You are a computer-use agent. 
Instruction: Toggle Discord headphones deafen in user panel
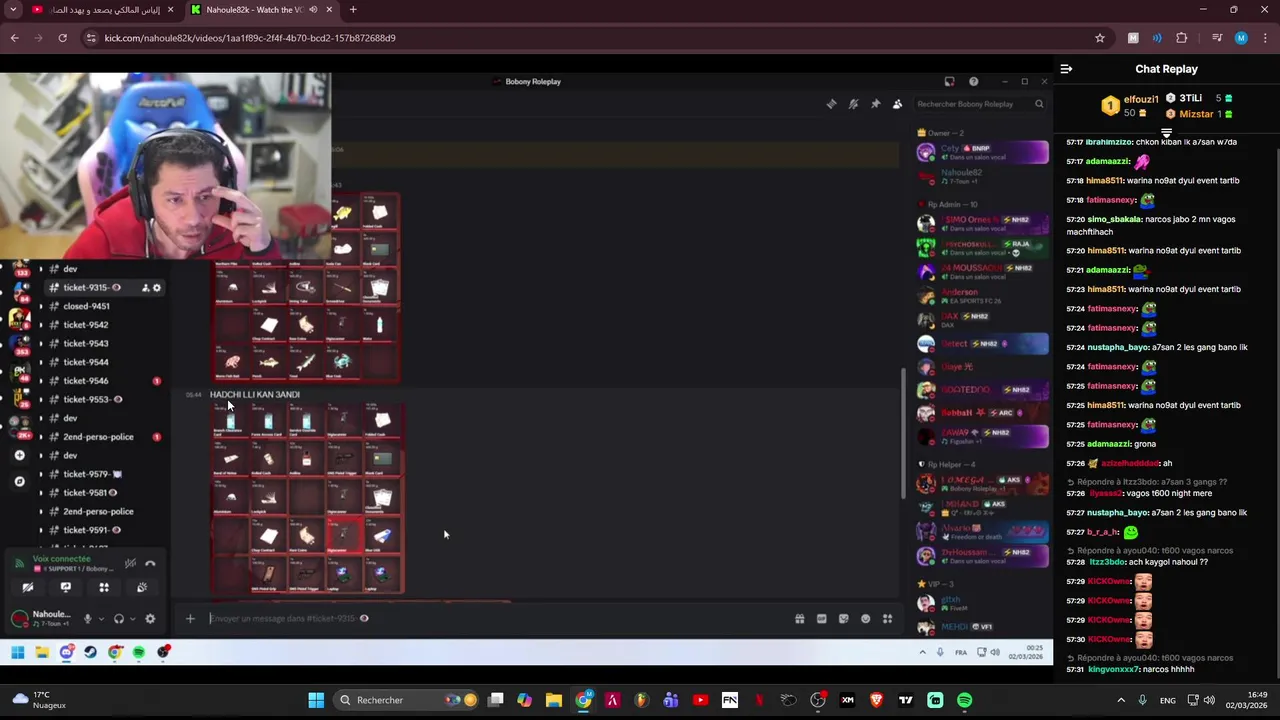119,619
